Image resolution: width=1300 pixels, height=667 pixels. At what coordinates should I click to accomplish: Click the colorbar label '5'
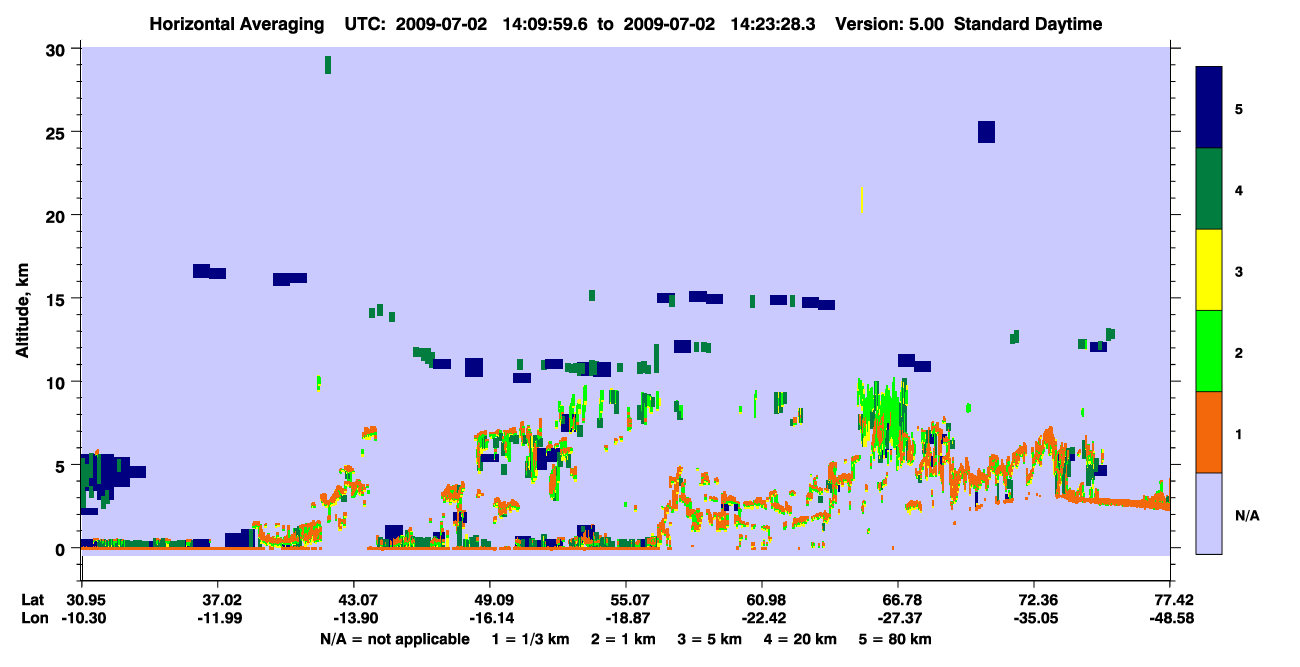pyautogui.click(x=1239, y=108)
